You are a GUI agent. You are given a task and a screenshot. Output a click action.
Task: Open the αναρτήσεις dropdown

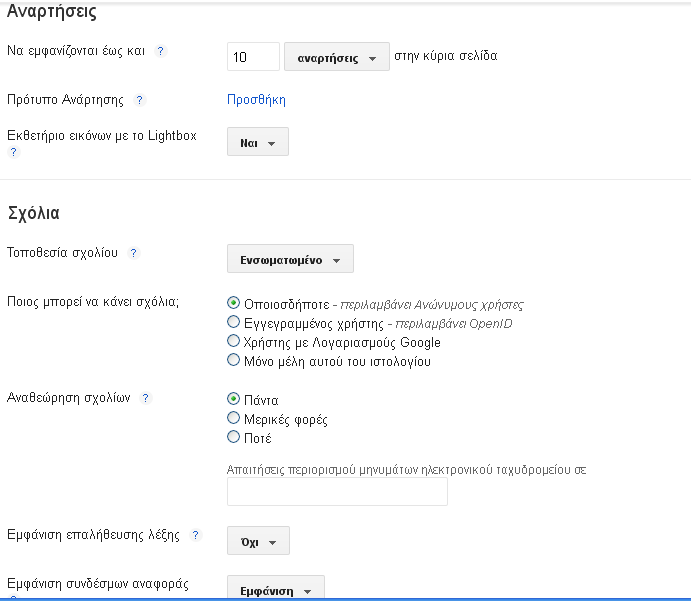click(337, 56)
